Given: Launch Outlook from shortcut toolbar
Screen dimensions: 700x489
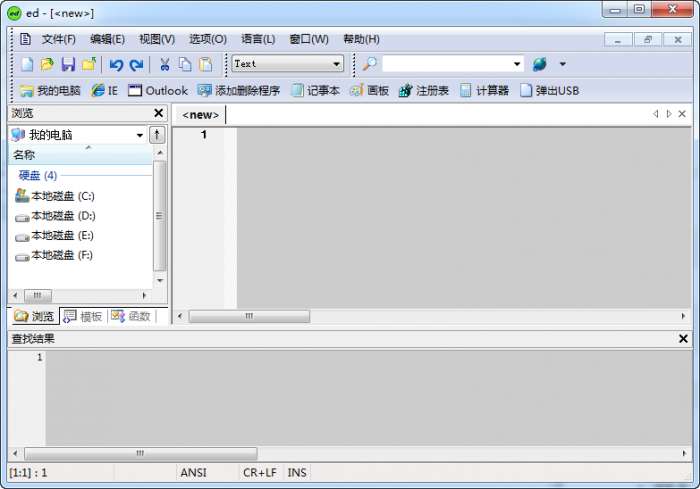Looking at the screenshot, I should pyautogui.click(x=158, y=91).
